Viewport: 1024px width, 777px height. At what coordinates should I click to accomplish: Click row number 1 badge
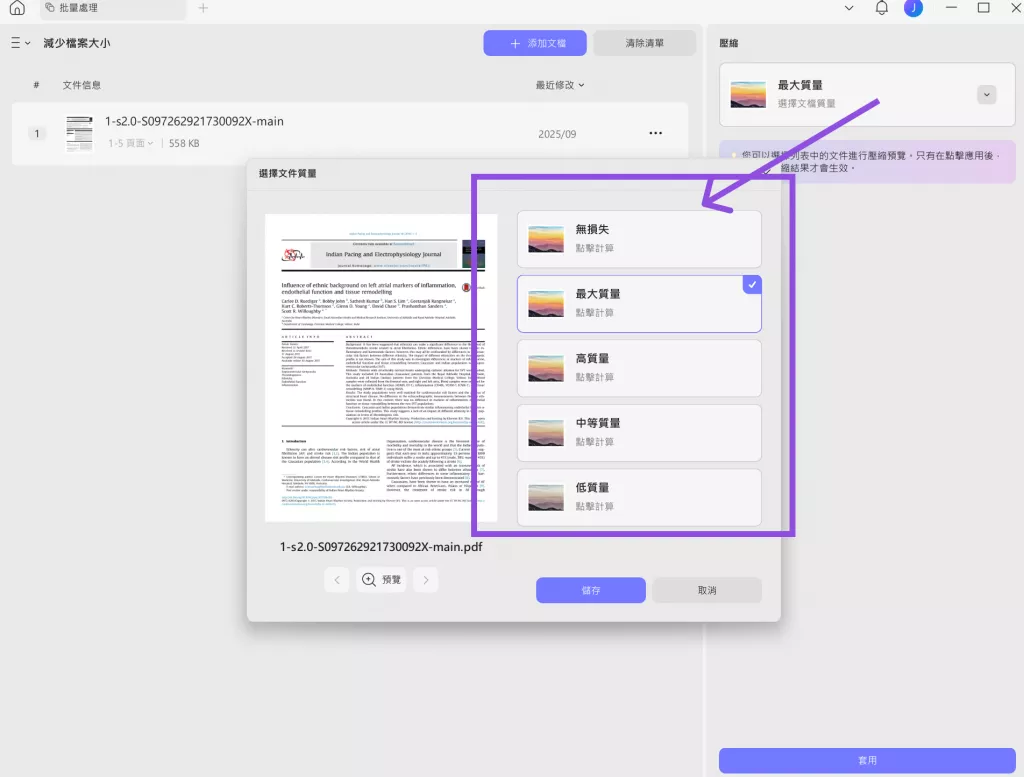[x=37, y=134]
